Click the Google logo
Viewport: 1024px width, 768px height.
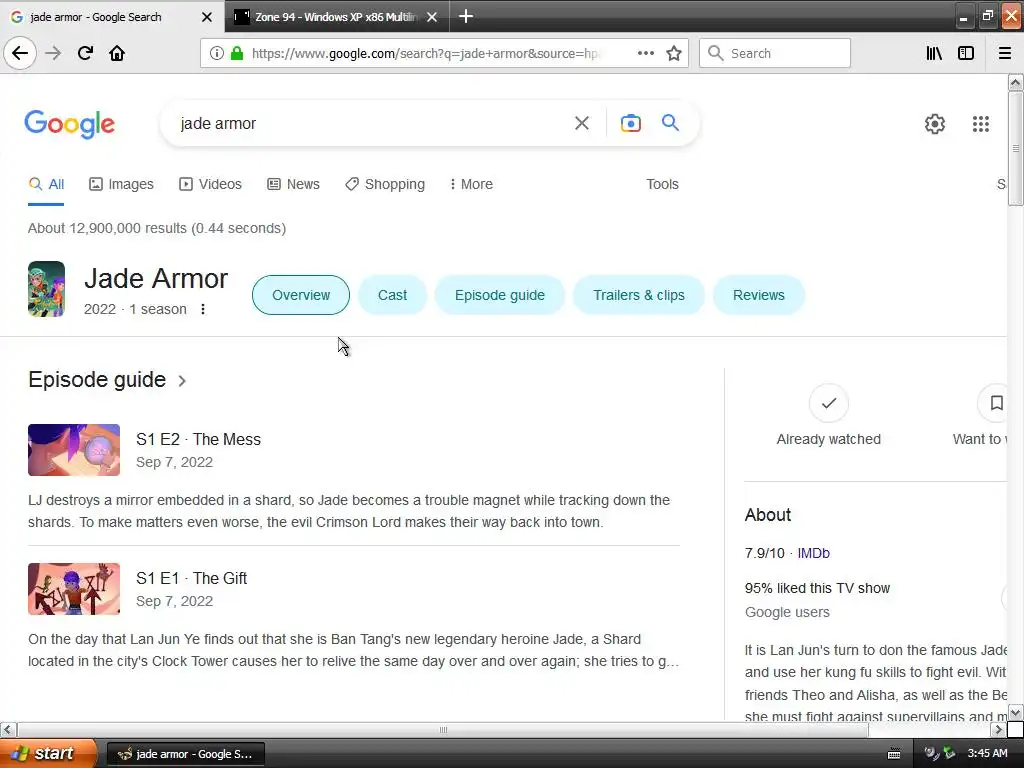coord(70,123)
